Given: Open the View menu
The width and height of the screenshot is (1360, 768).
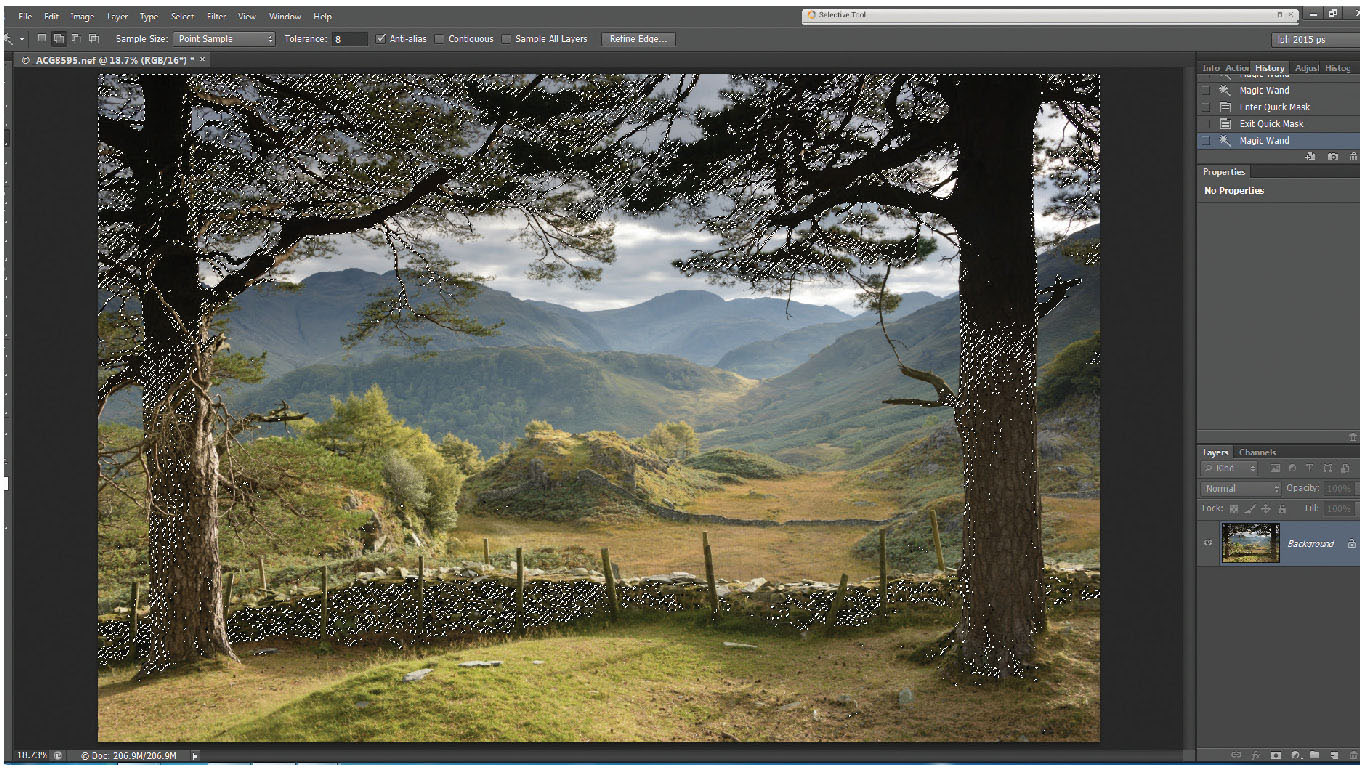Looking at the screenshot, I should pos(247,16).
